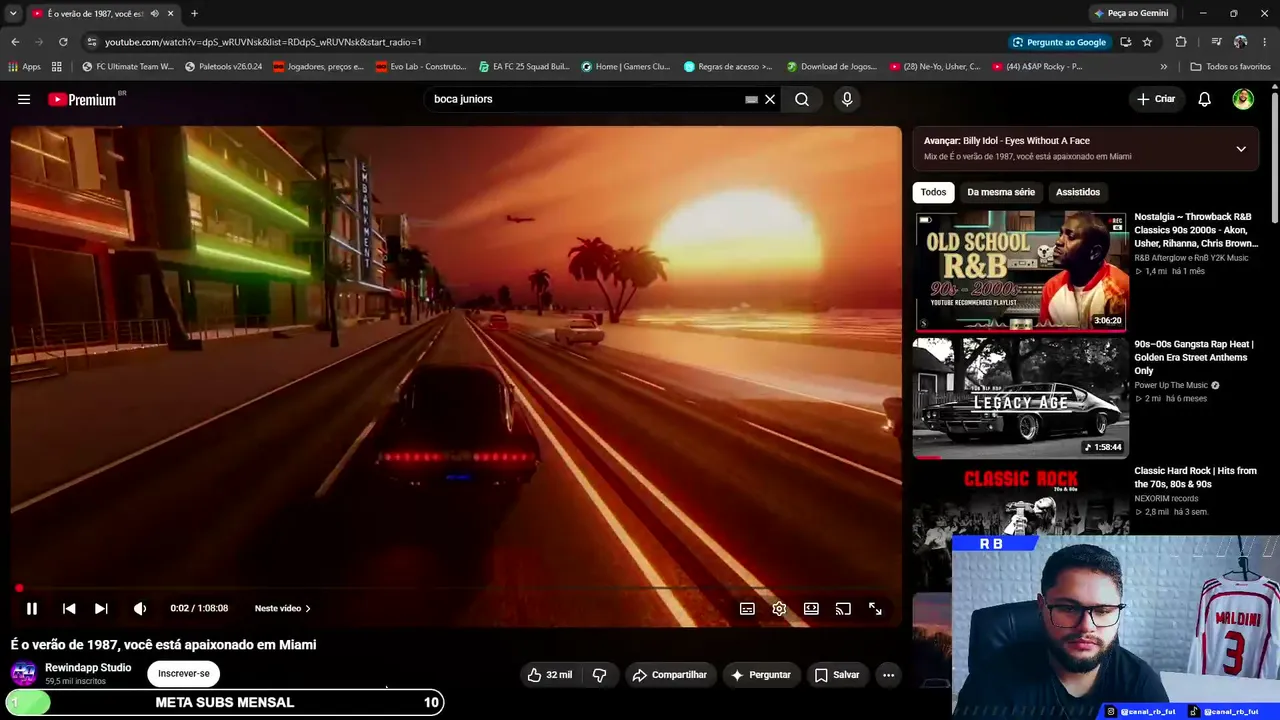
Task: Go to YouTube Premium home logo
Action: pos(82,99)
